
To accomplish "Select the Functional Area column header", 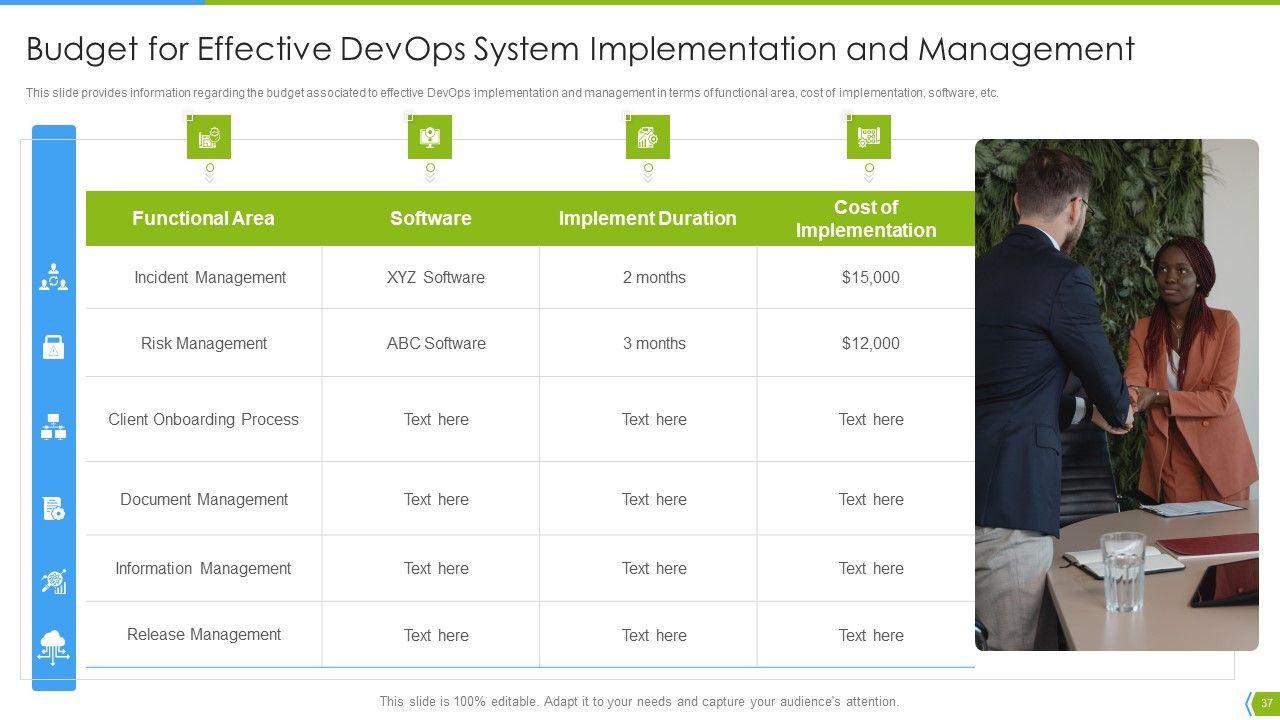I will 203,218.
